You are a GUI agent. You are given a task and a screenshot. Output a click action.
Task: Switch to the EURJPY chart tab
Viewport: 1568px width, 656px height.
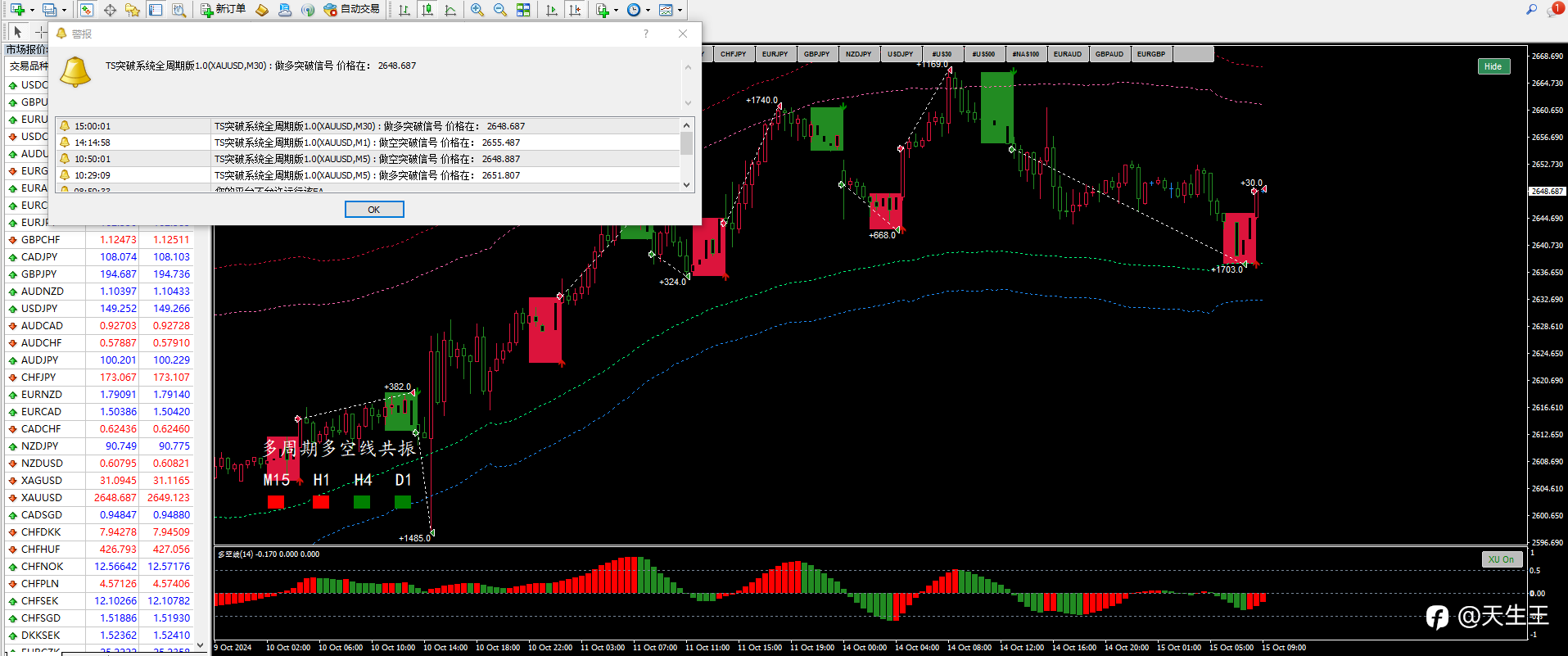pyautogui.click(x=775, y=54)
